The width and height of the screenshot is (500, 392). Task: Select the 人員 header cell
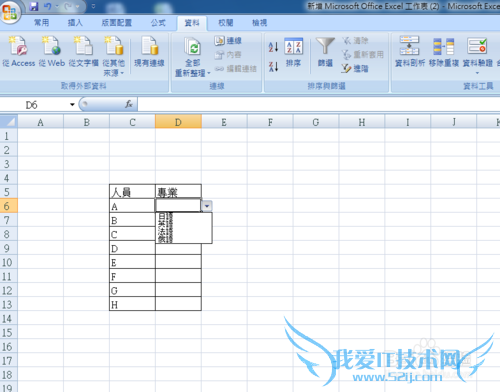click(x=132, y=192)
